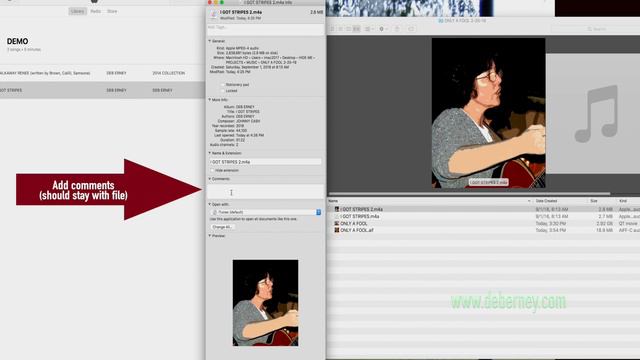
Task: Collapse the Preview section
Action: pos(210,236)
